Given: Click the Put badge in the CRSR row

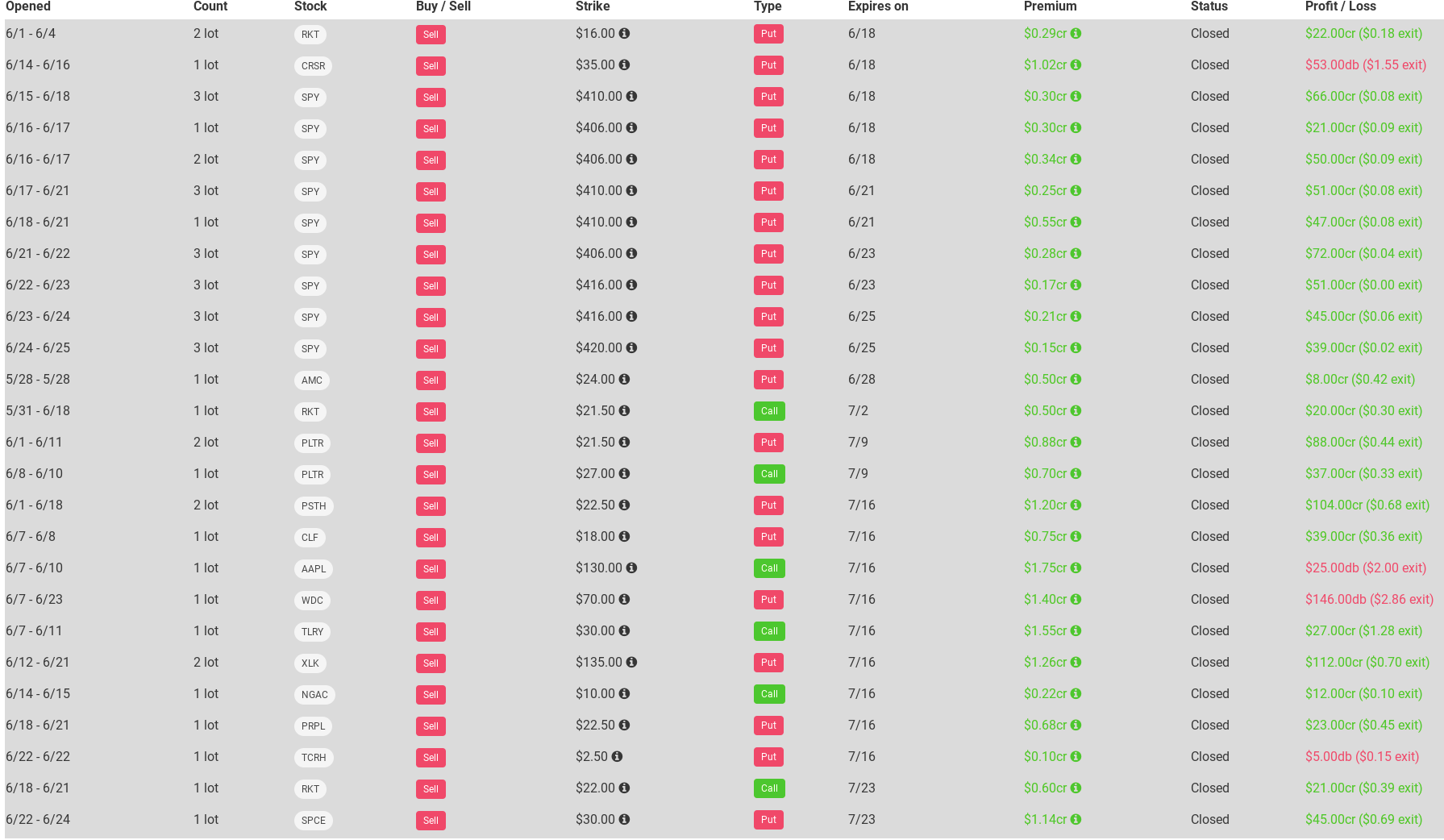Looking at the screenshot, I should [768, 65].
